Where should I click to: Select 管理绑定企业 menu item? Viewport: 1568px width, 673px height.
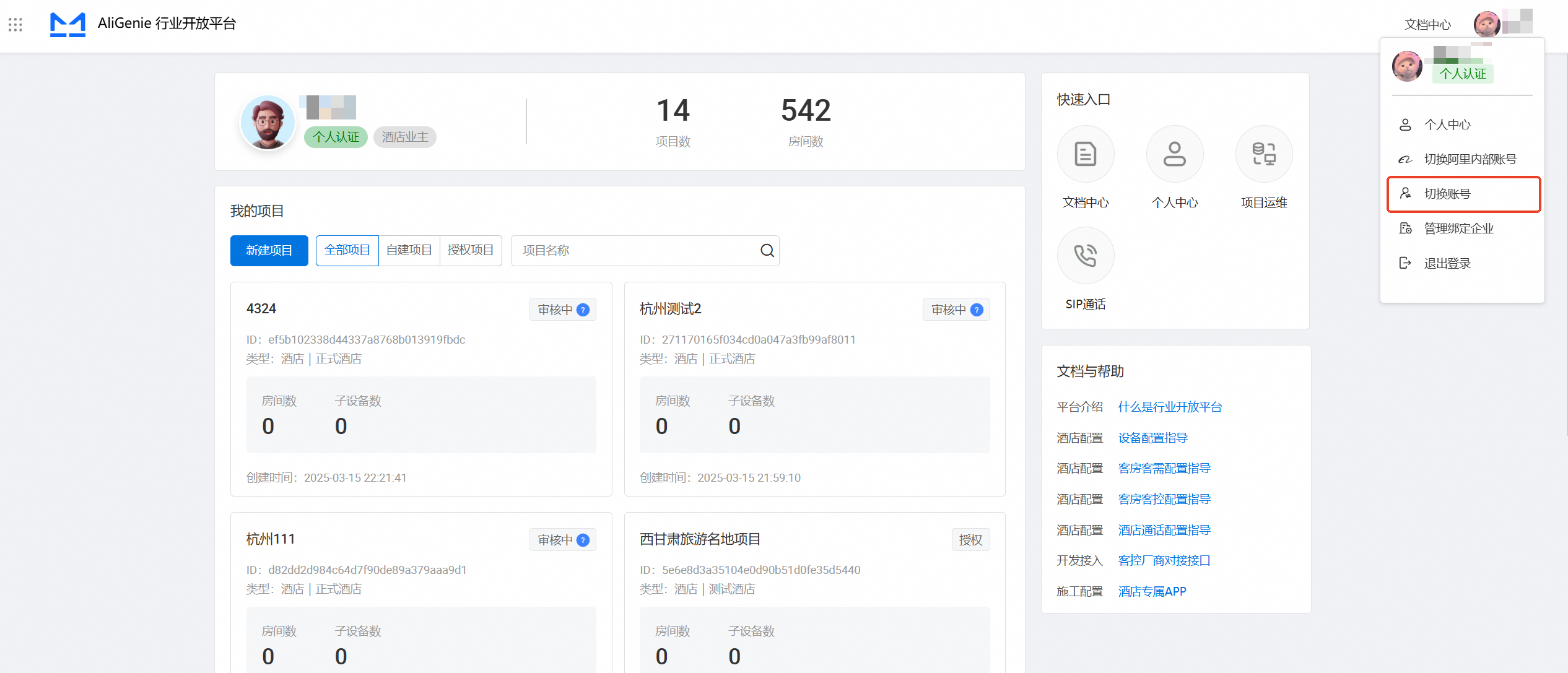[x=1463, y=228]
